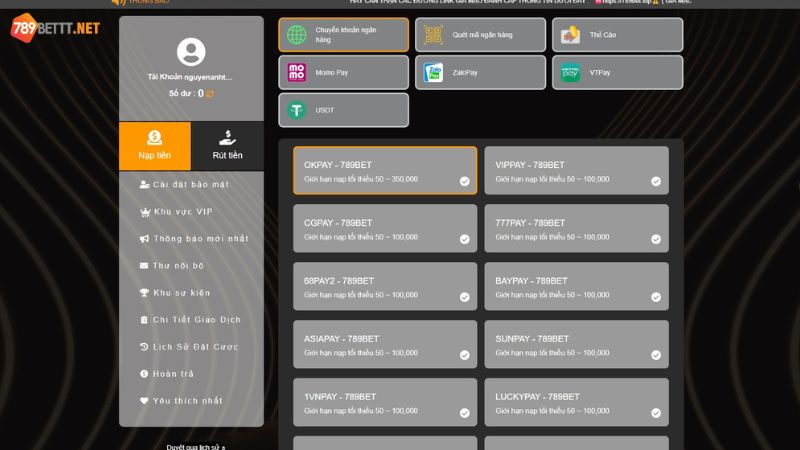Click the scratch card icon
Screen dimensions: 800x450
click(570, 35)
